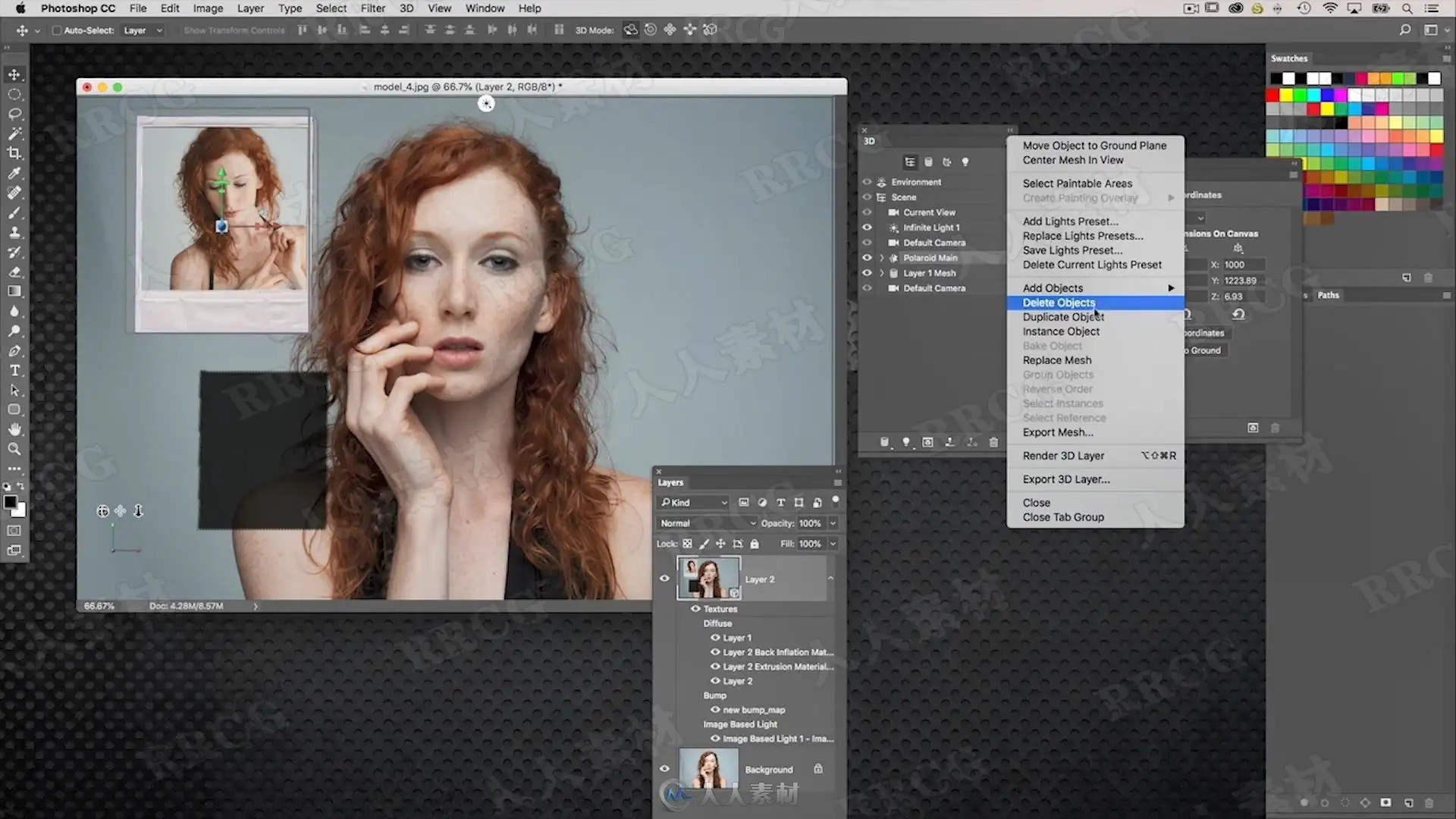The width and height of the screenshot is (1456, 819).
Task: Select the Lasso tool
Action: pos(14,114)
